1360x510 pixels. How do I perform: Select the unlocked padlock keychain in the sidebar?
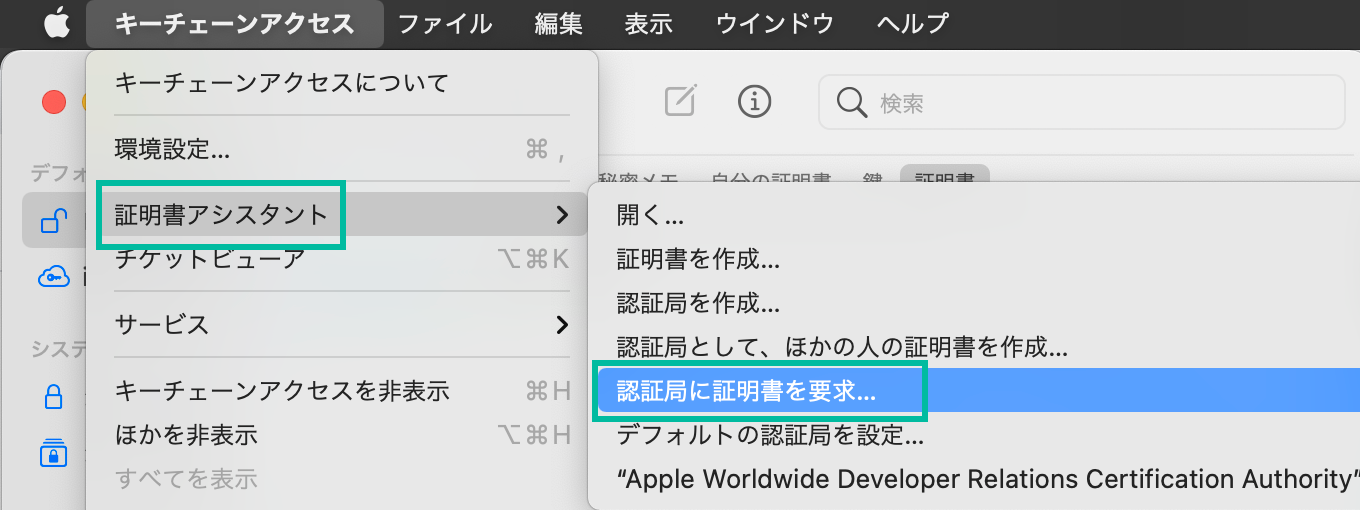[x=55, y=220]
